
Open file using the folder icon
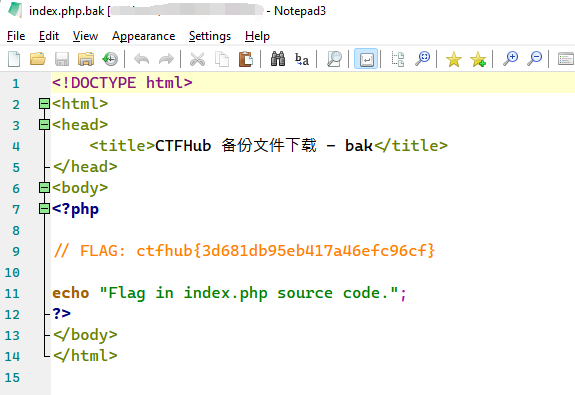pos(38,59)
